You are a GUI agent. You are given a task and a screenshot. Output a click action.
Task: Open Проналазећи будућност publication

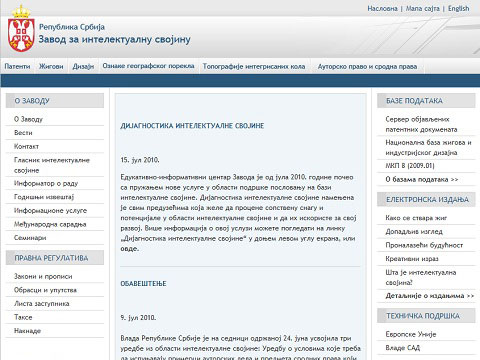pyautogui.click(x=424, y=245)
